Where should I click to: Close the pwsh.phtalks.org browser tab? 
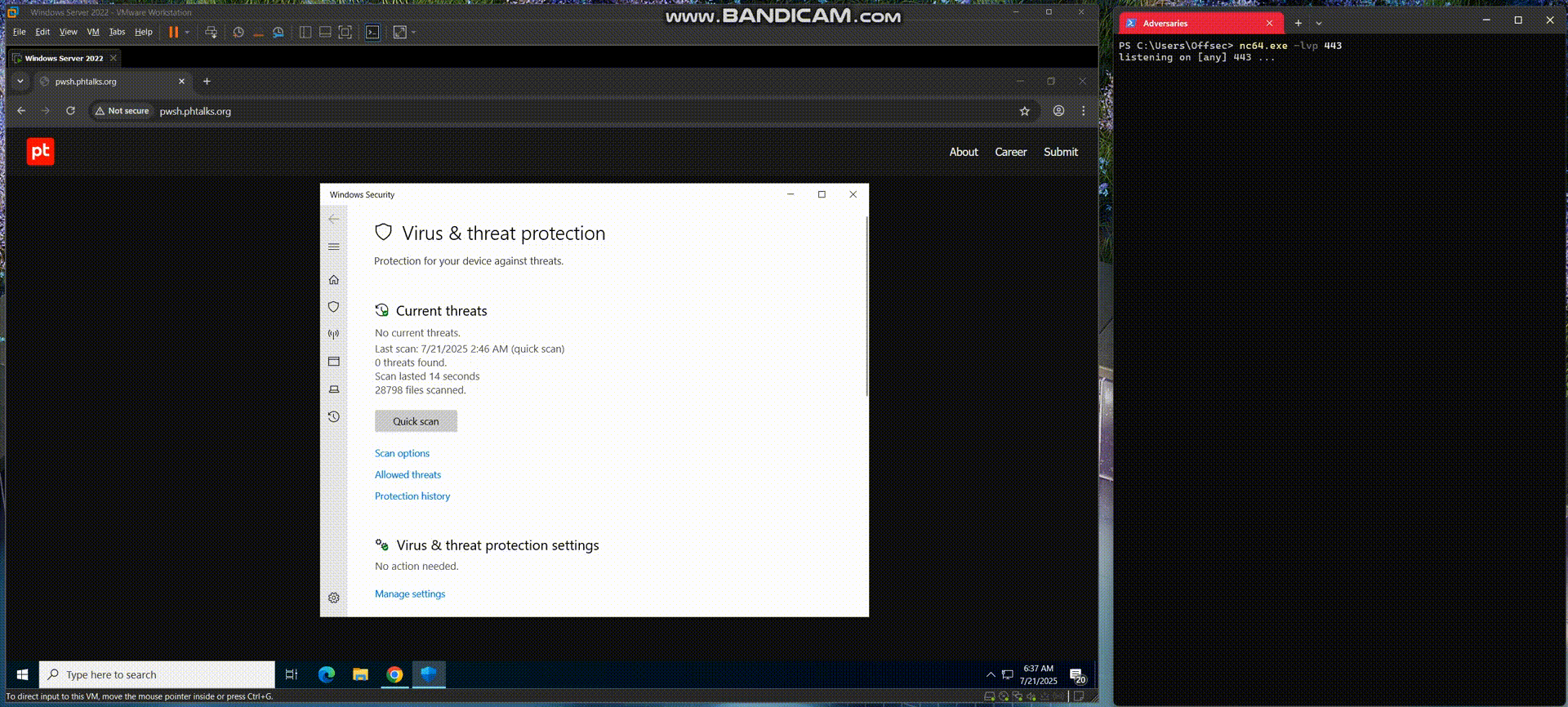181,81
